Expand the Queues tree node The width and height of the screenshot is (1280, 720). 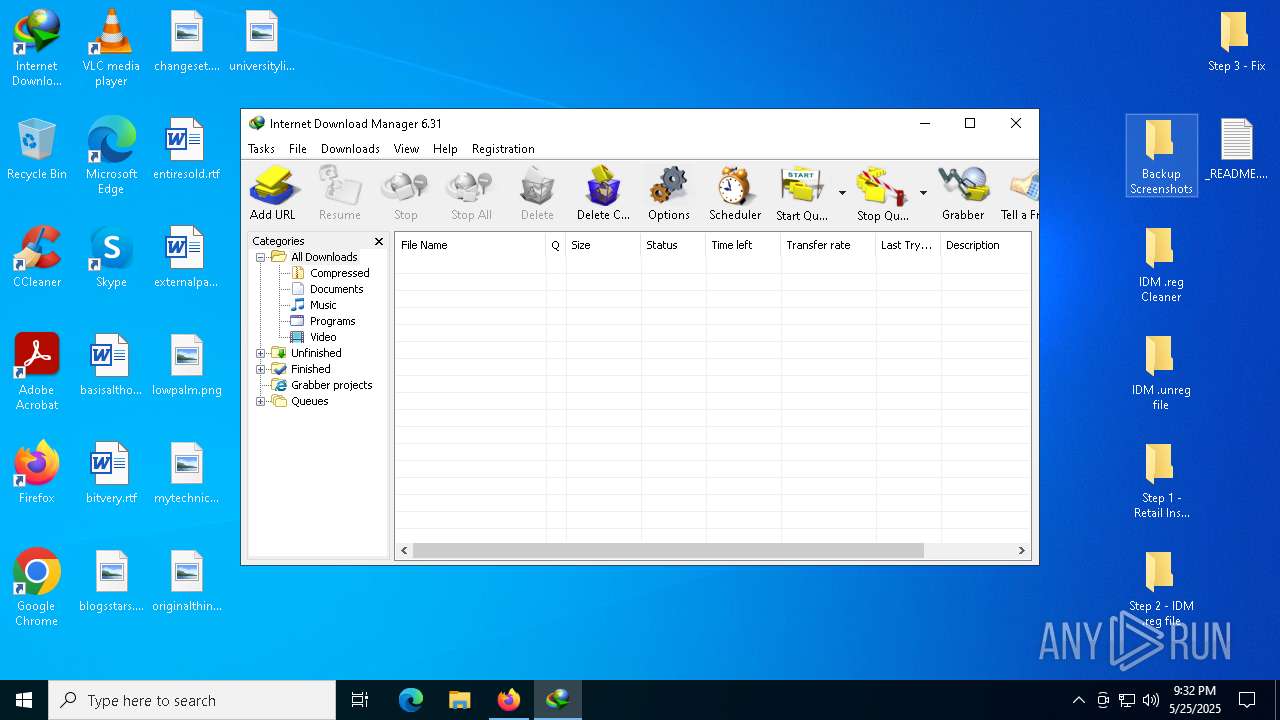261,401
